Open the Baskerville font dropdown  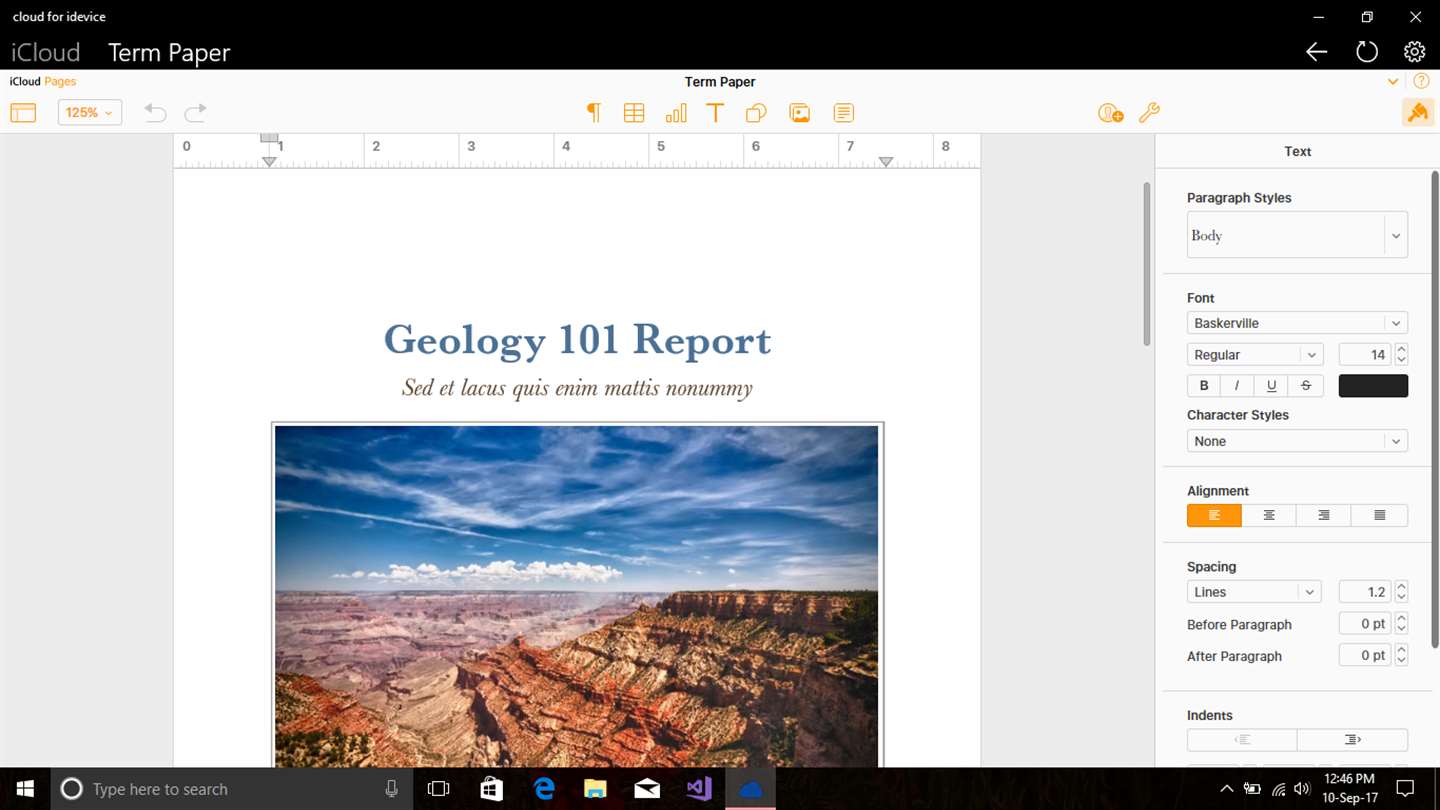pyautogui.click(x=1297, y=324)
